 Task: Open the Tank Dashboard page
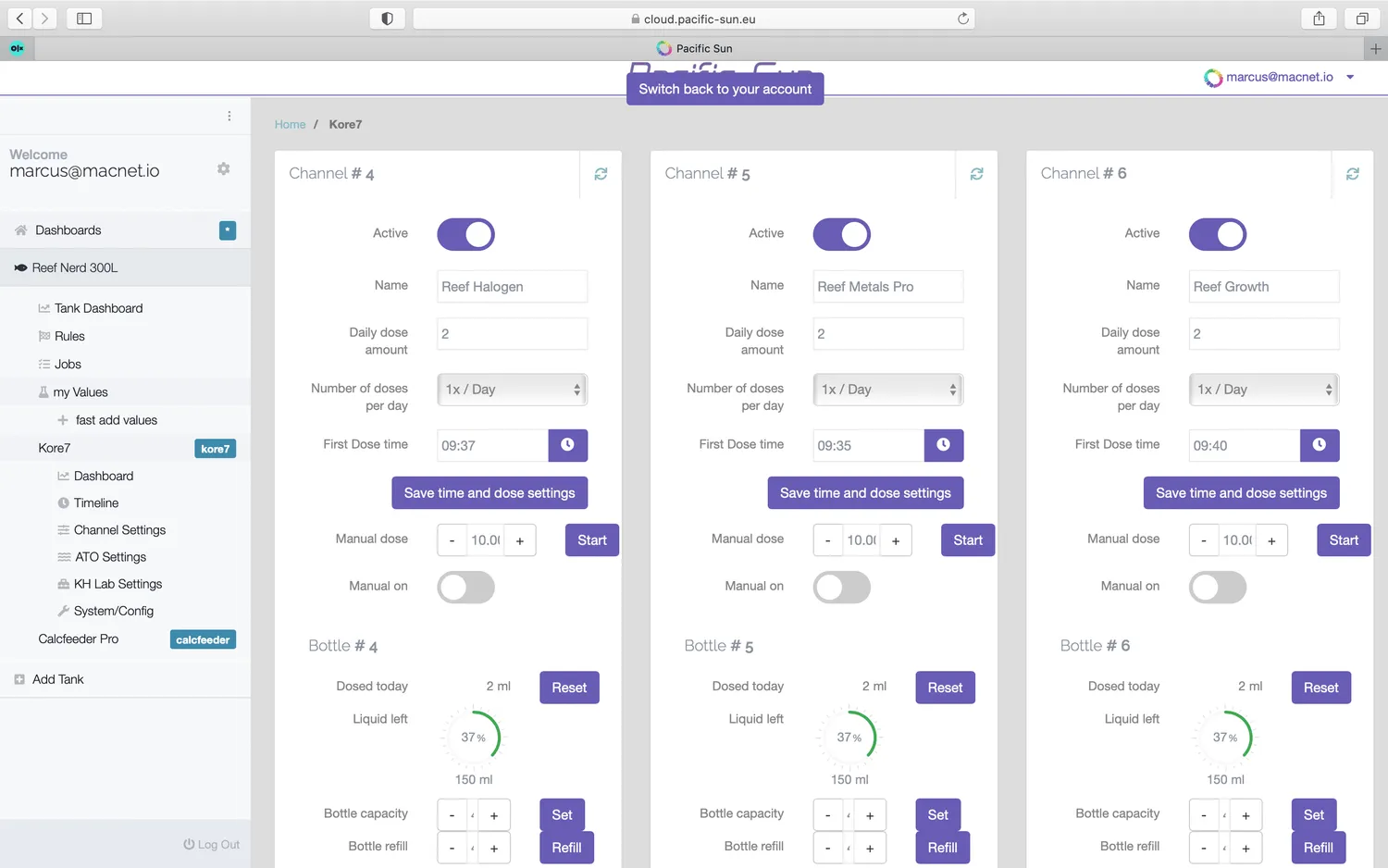[x=98, y=308]
